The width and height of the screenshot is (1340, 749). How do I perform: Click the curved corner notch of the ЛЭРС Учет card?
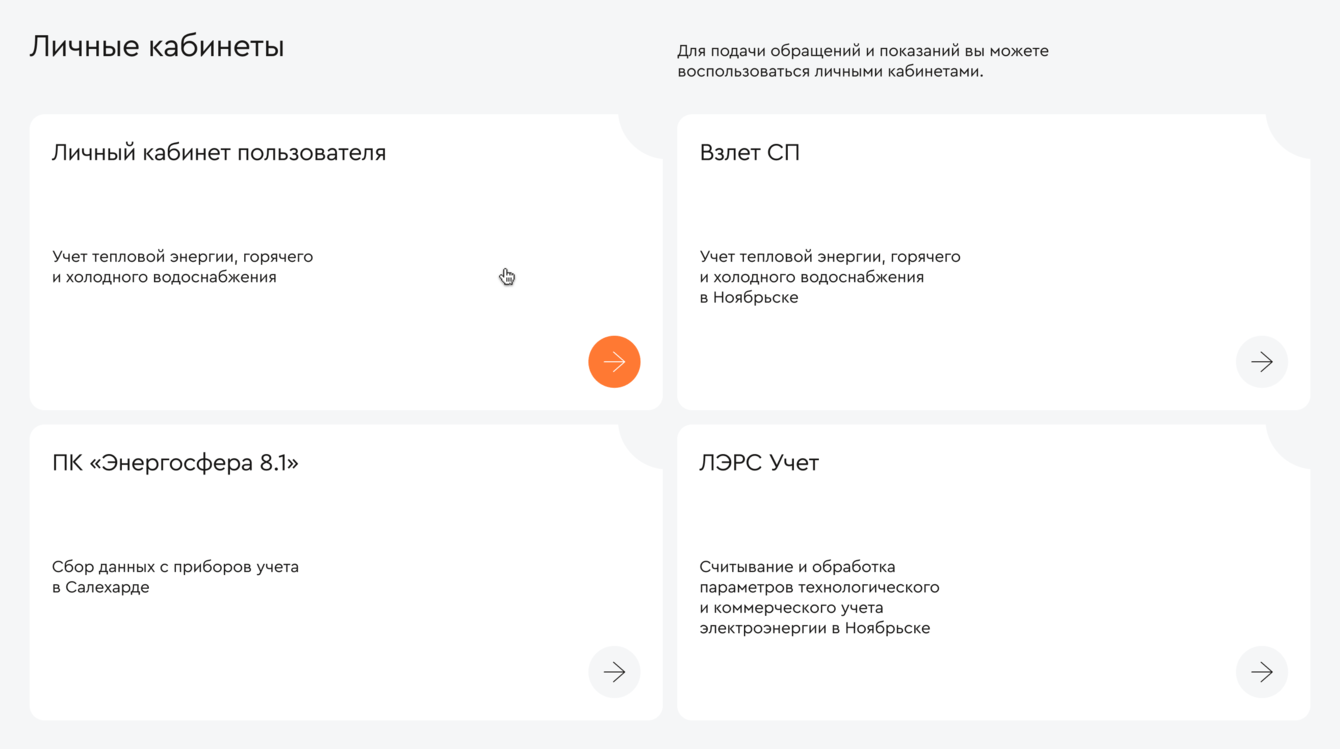pos(1289,446)
